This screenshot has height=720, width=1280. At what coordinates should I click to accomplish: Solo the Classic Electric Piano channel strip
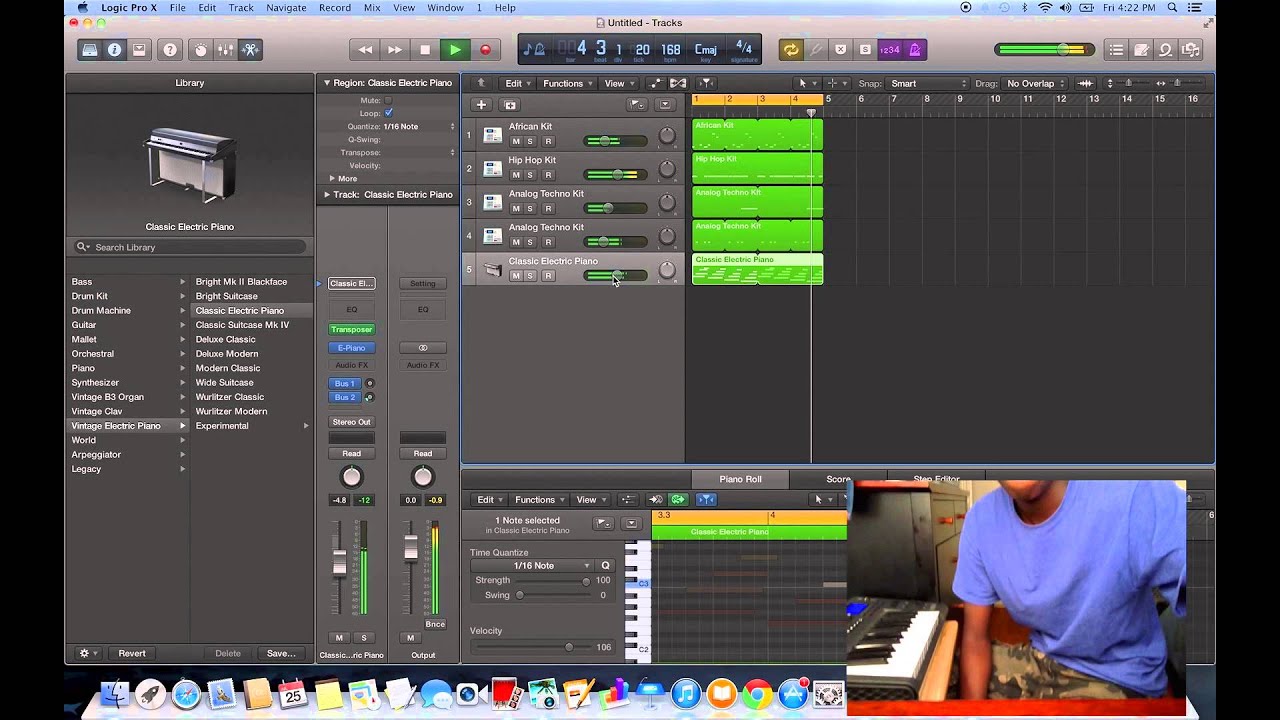(x=364, y=638)
